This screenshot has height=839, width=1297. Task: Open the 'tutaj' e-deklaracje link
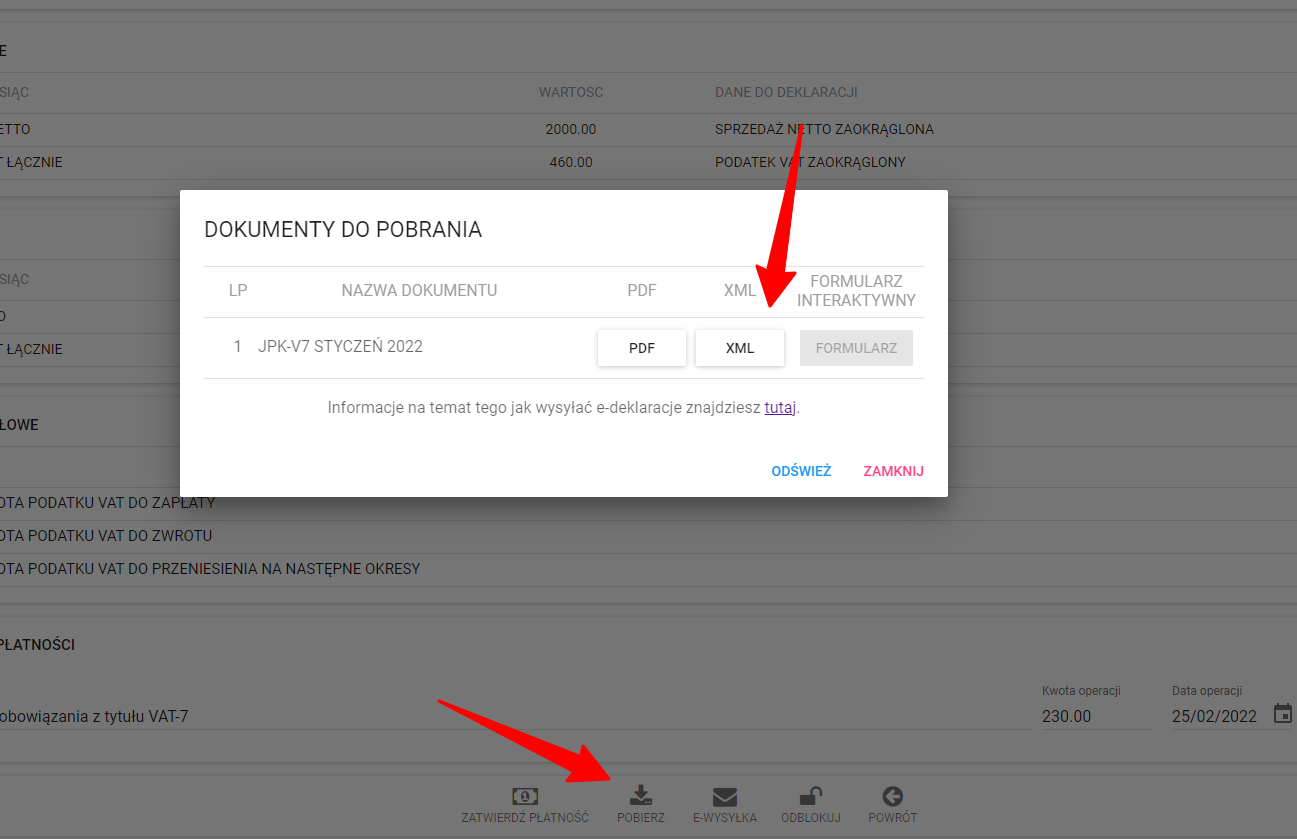780,408
